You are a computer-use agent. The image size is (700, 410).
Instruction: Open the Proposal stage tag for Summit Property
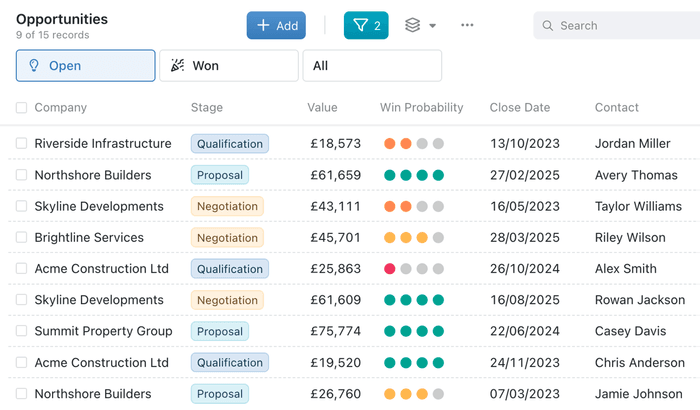point(219,331)
